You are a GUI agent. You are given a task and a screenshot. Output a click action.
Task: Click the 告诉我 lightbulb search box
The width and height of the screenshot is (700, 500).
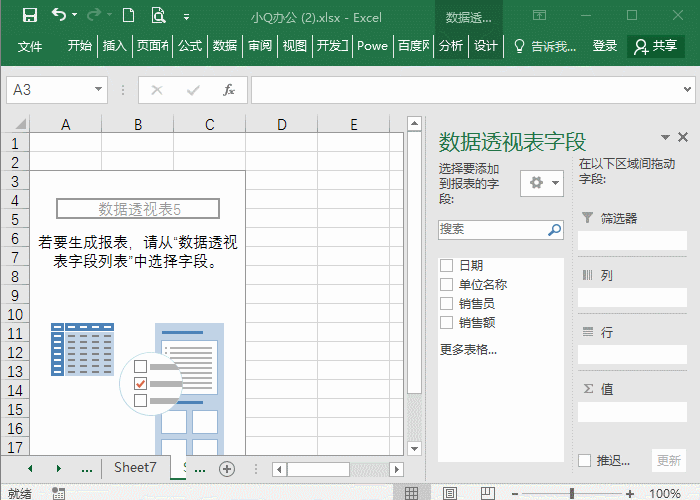[x=545, y=46]
